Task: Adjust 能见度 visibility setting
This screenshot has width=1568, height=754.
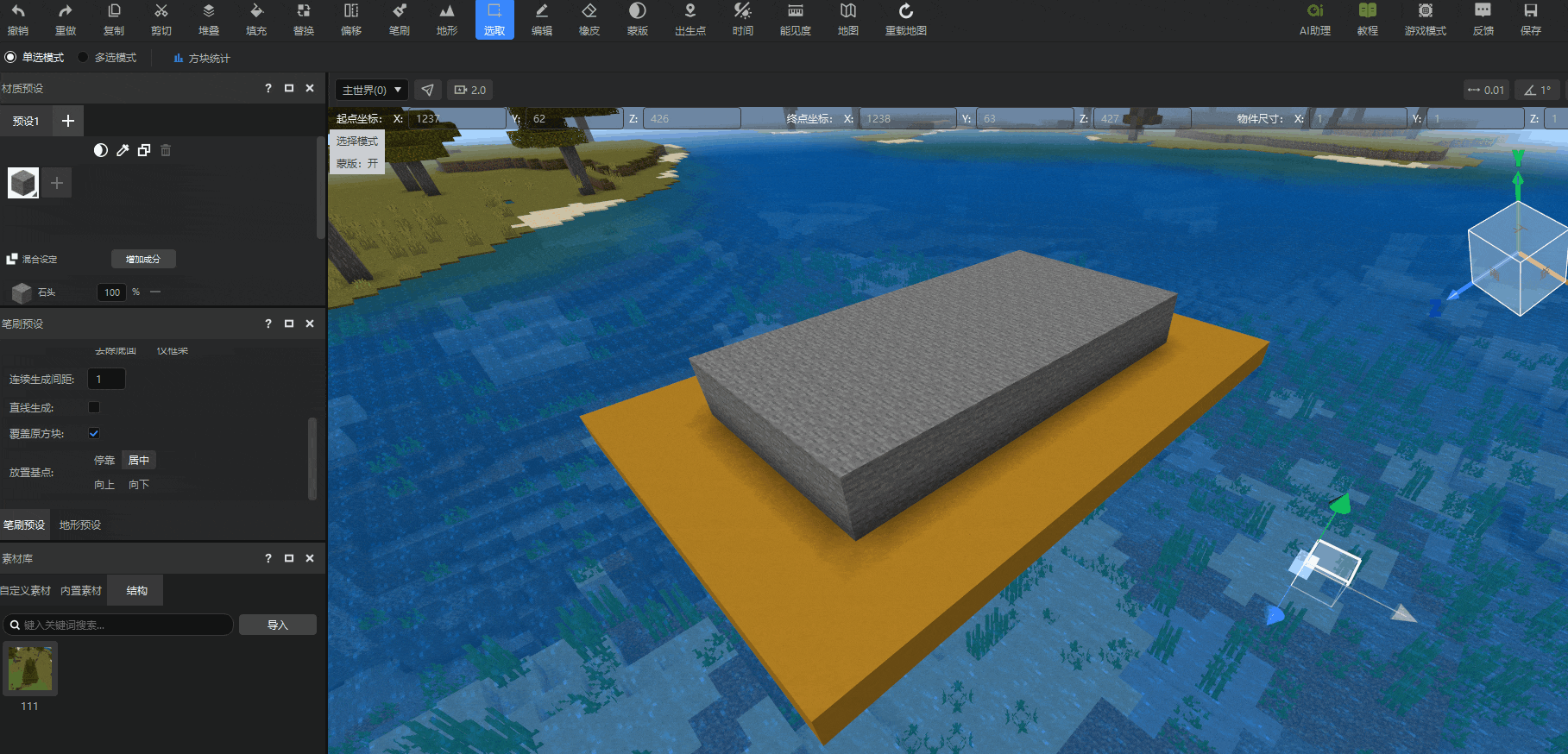Action: click(x=796, y=20)
